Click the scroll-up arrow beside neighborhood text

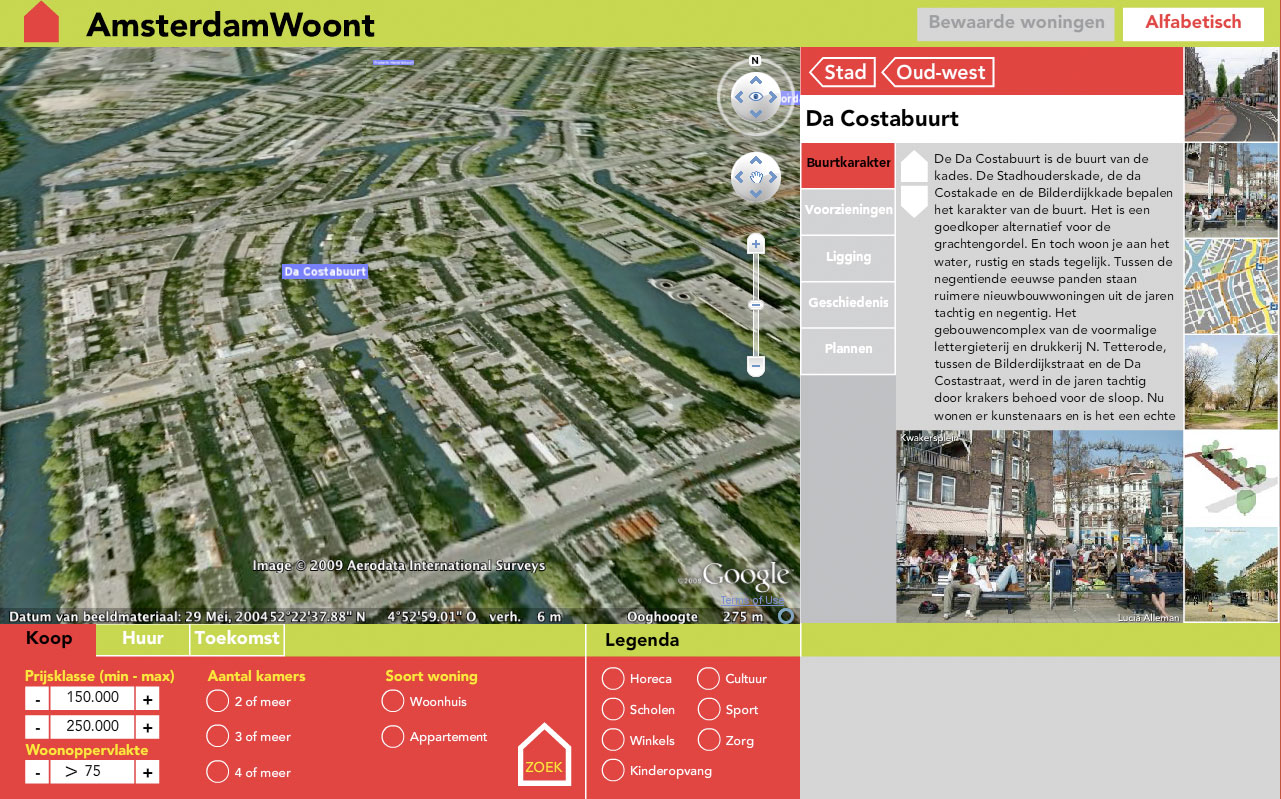[914, 165]
